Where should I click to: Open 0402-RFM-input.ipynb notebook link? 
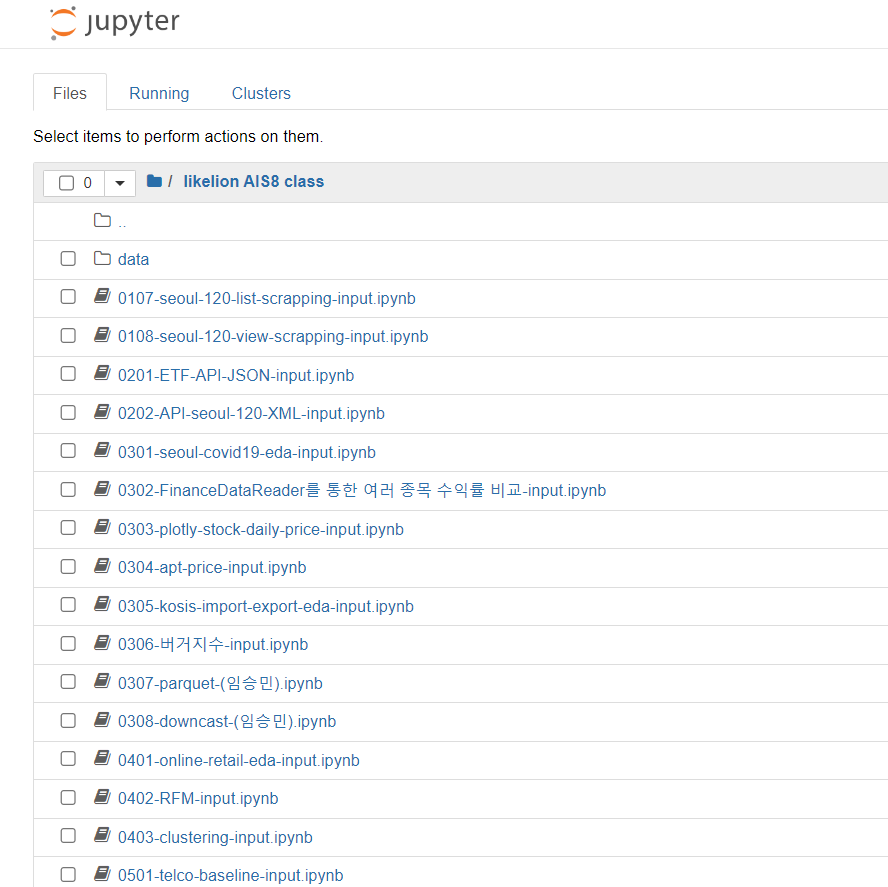198,799
